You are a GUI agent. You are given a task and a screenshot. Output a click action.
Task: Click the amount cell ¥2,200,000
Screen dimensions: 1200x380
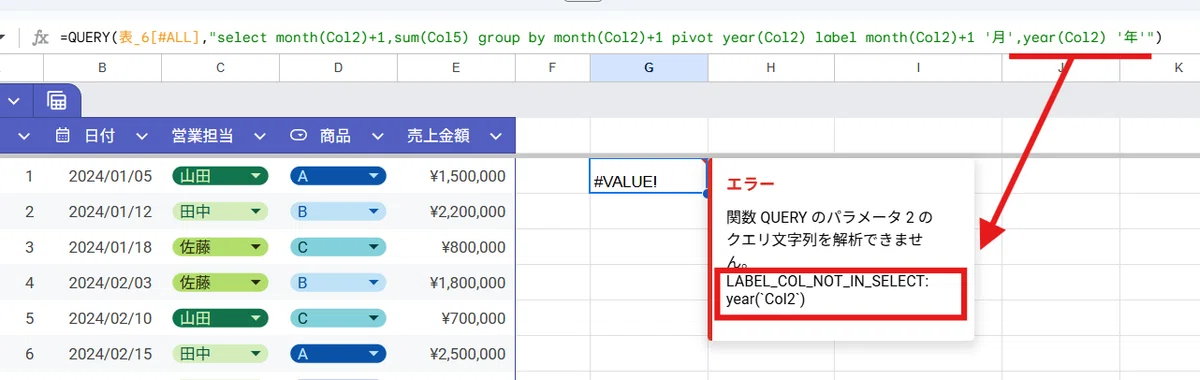[x=467, y=211]
